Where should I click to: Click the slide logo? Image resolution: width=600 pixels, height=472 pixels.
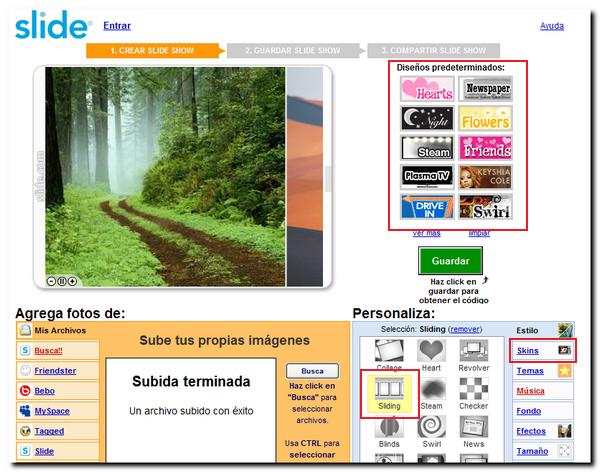tap(53, 25)
